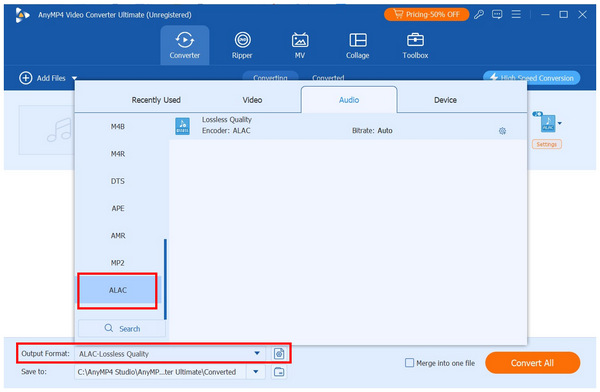Select AMR in the format list
This screenshot has width=600, height=392.
(x=118, y=235)
